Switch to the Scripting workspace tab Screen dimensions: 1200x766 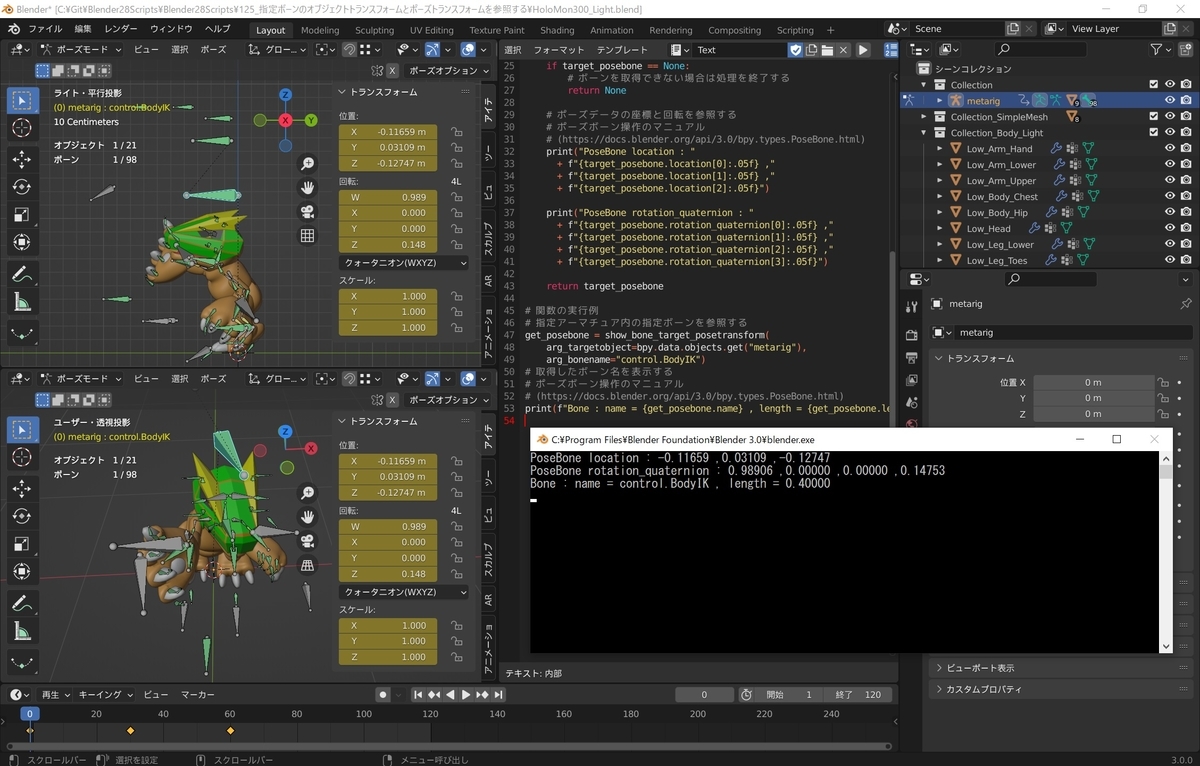click(795, 30)
